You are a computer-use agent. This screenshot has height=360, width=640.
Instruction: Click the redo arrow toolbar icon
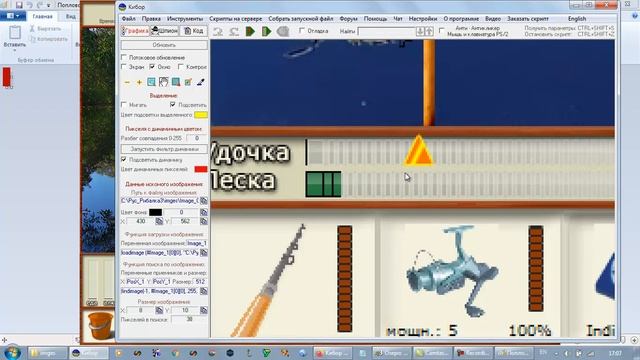pyautogui.click(x=233, y=31)
